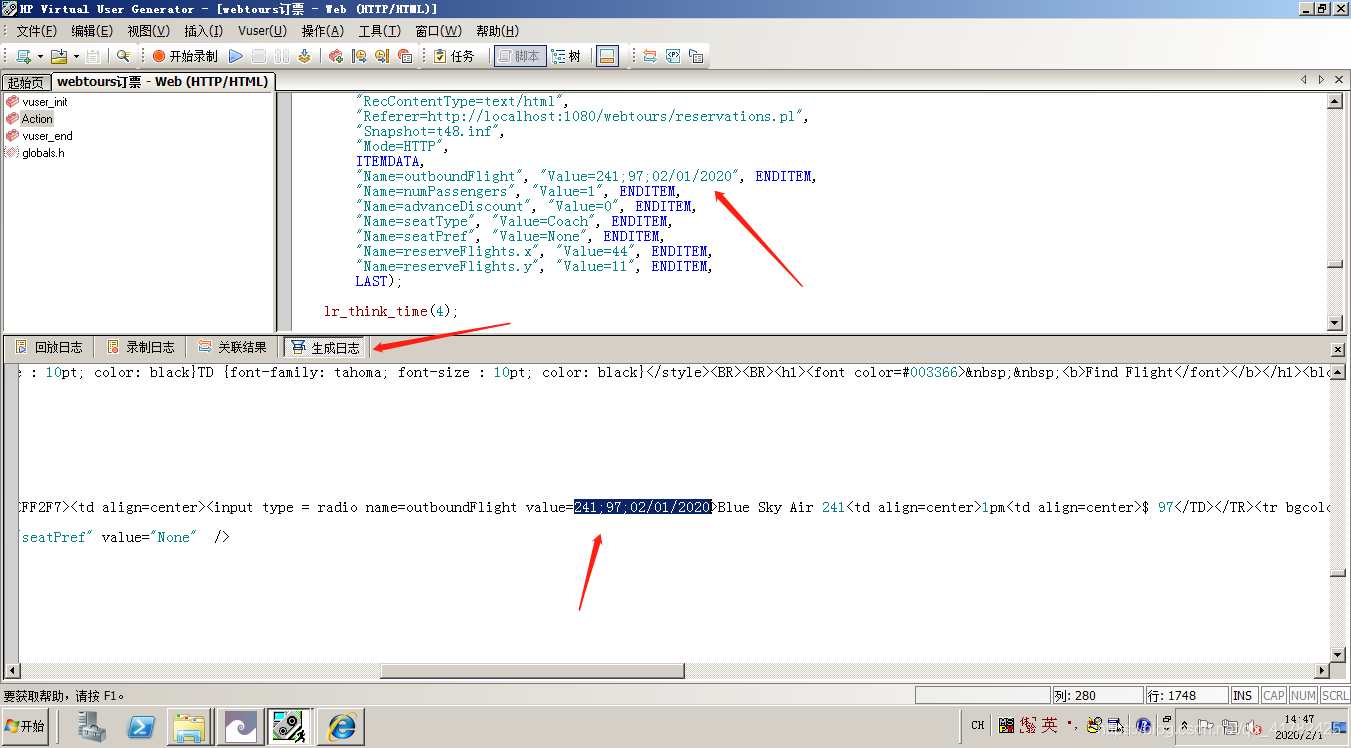Viewport: 1351px width, 748px height.
Task: Click the muted volume speaker tray icon
Action: [x=1253, y=726]
